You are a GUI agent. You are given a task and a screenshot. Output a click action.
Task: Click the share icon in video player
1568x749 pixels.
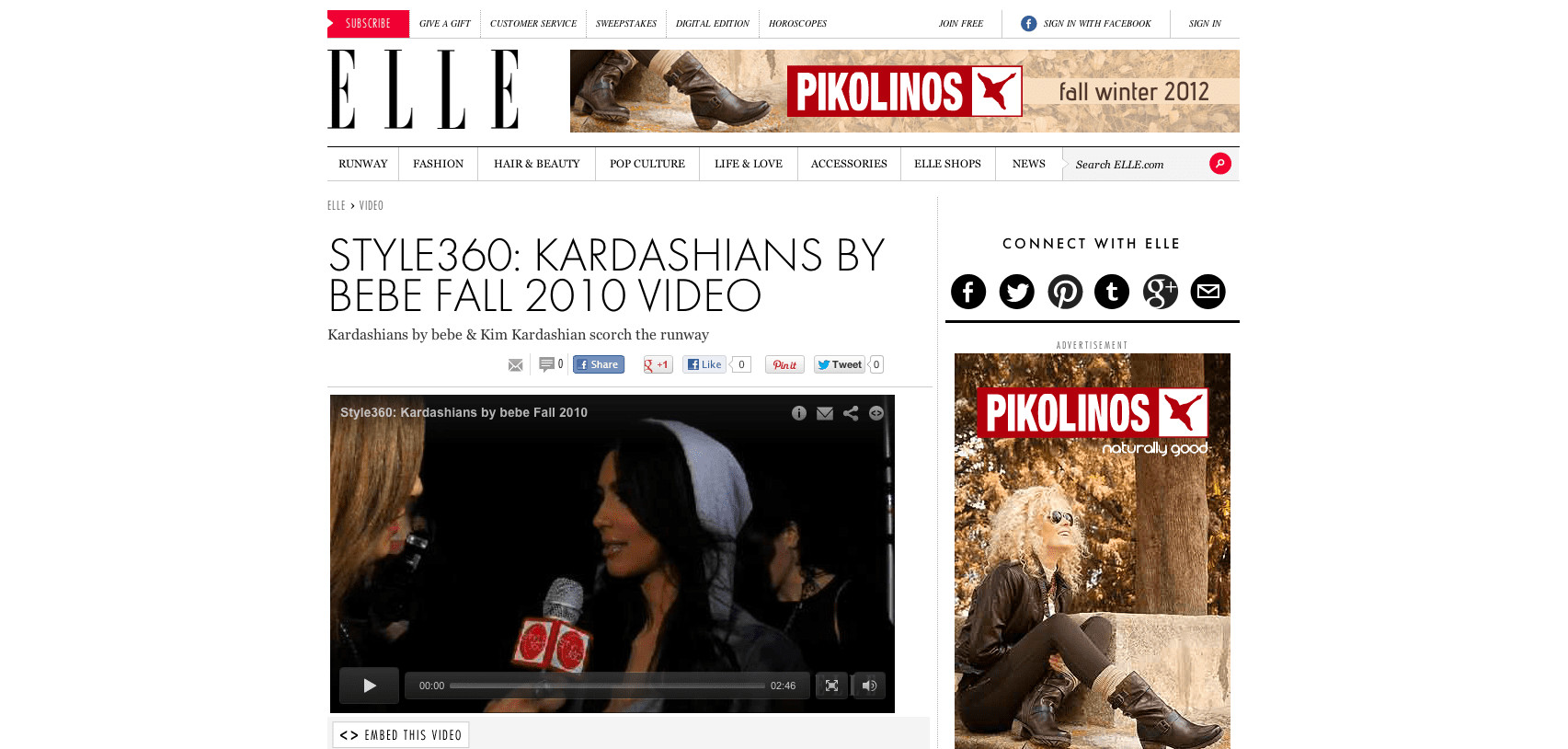pyautogui.click(x=851, y=413)
